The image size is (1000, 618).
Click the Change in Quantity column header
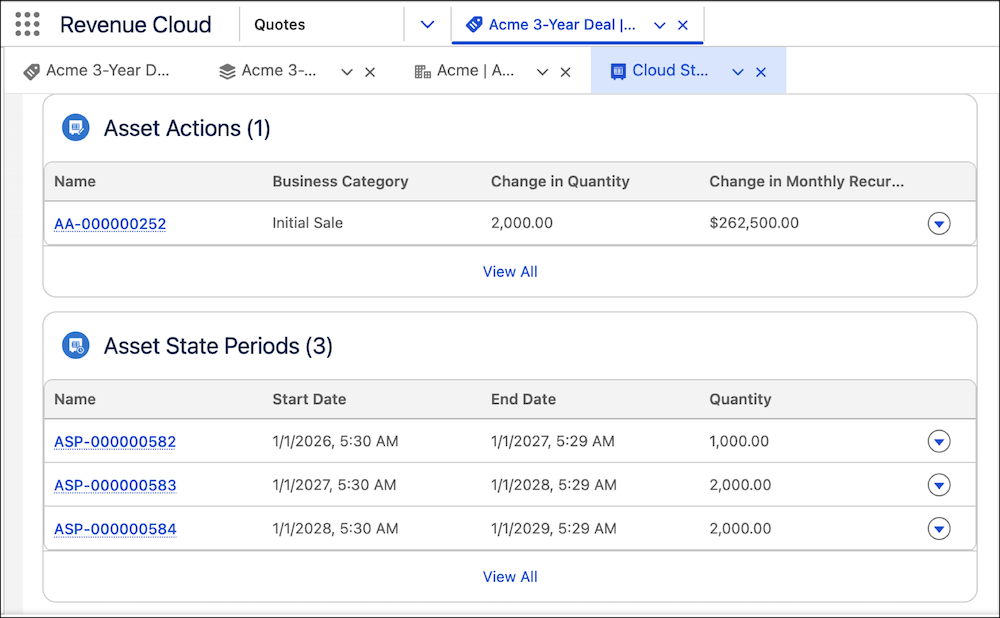(560, 182)
